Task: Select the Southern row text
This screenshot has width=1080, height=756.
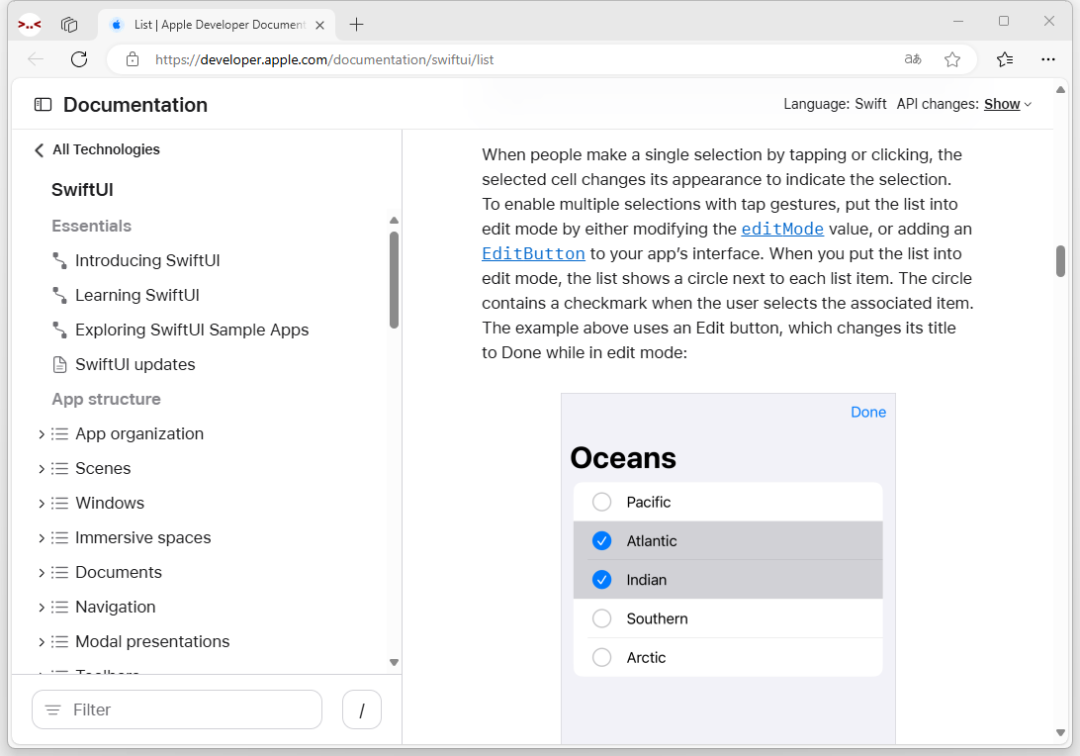Action: (x=657, y=618)
